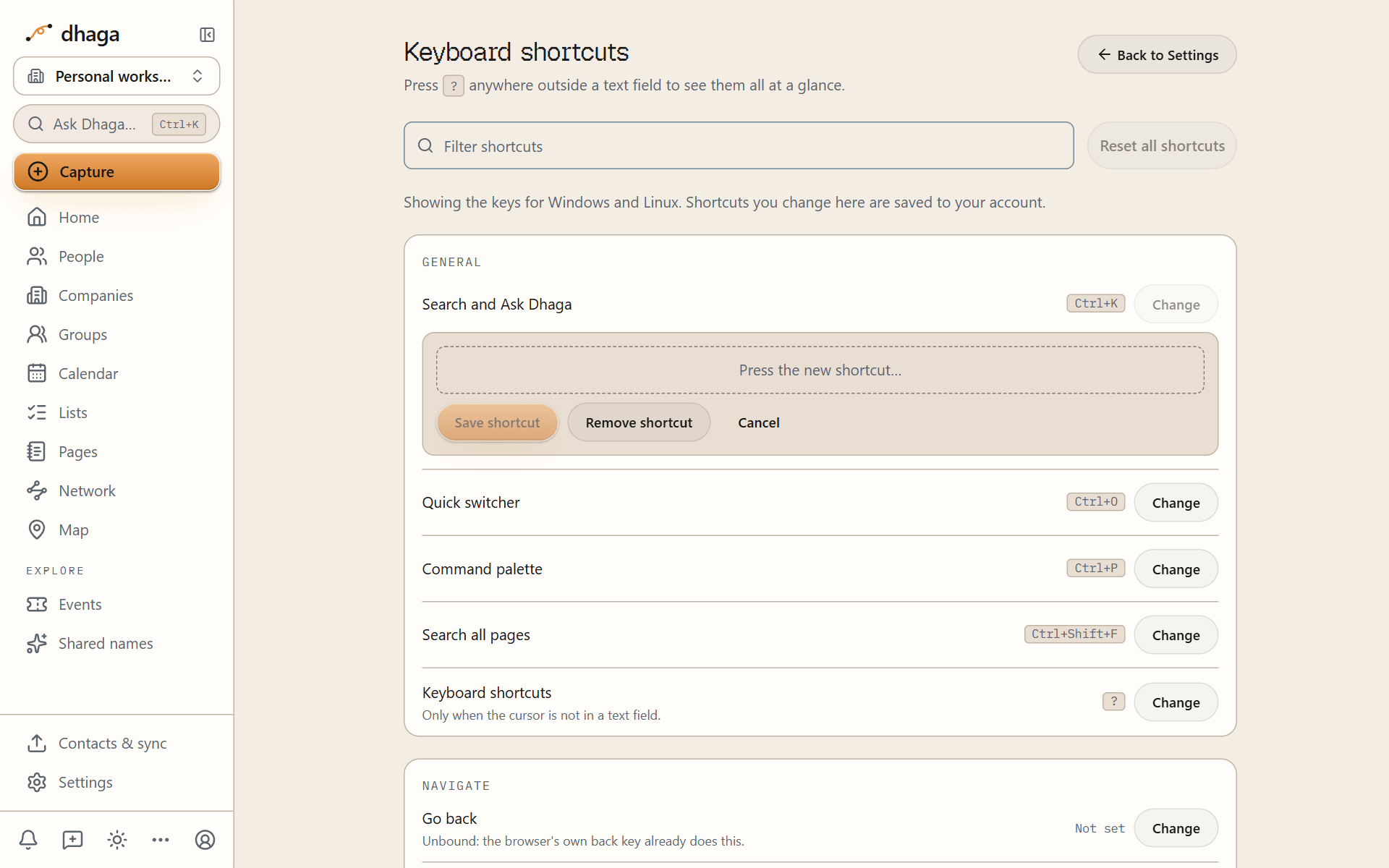Open the more options ellipsis icon
Screen dimensions: 1389x868
161,840
